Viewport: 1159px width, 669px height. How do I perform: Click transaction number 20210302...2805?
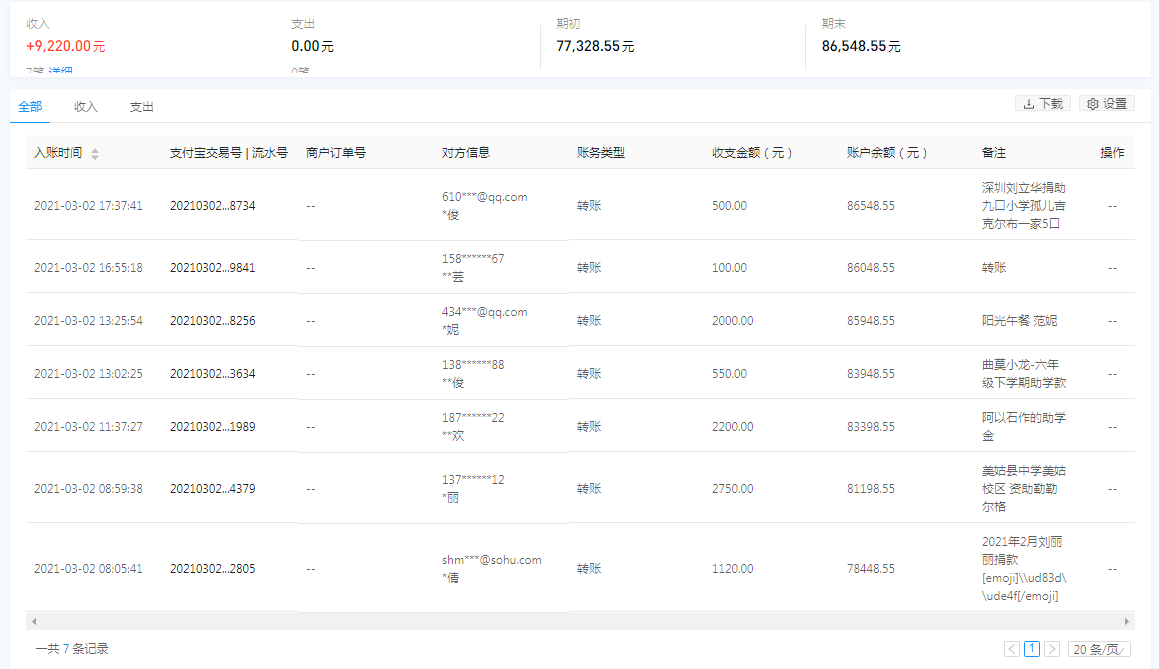[212, 569]
